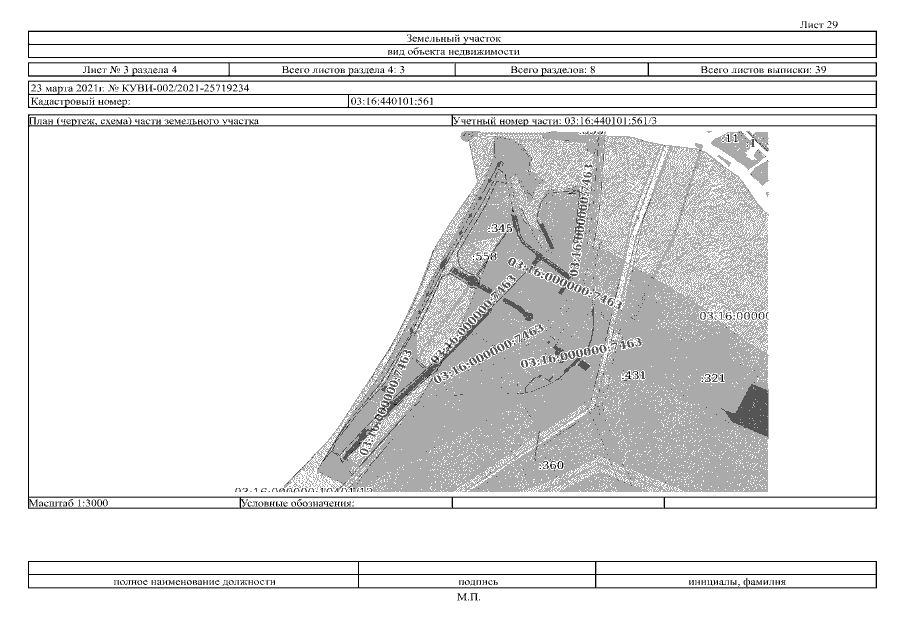Click the 'Лист № 3 раздела 4' cell
The image size is (905, 640).
(x=130, y=70)
